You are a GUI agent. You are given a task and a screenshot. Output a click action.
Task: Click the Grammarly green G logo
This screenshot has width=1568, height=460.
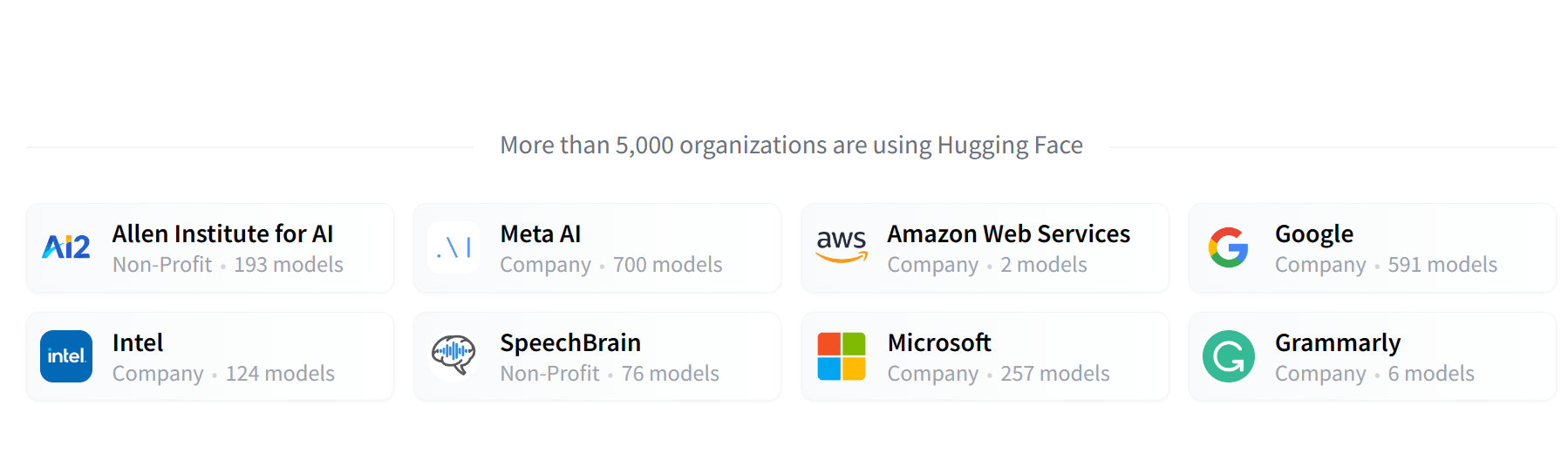pyautogui.click(x=1229, y=356)
